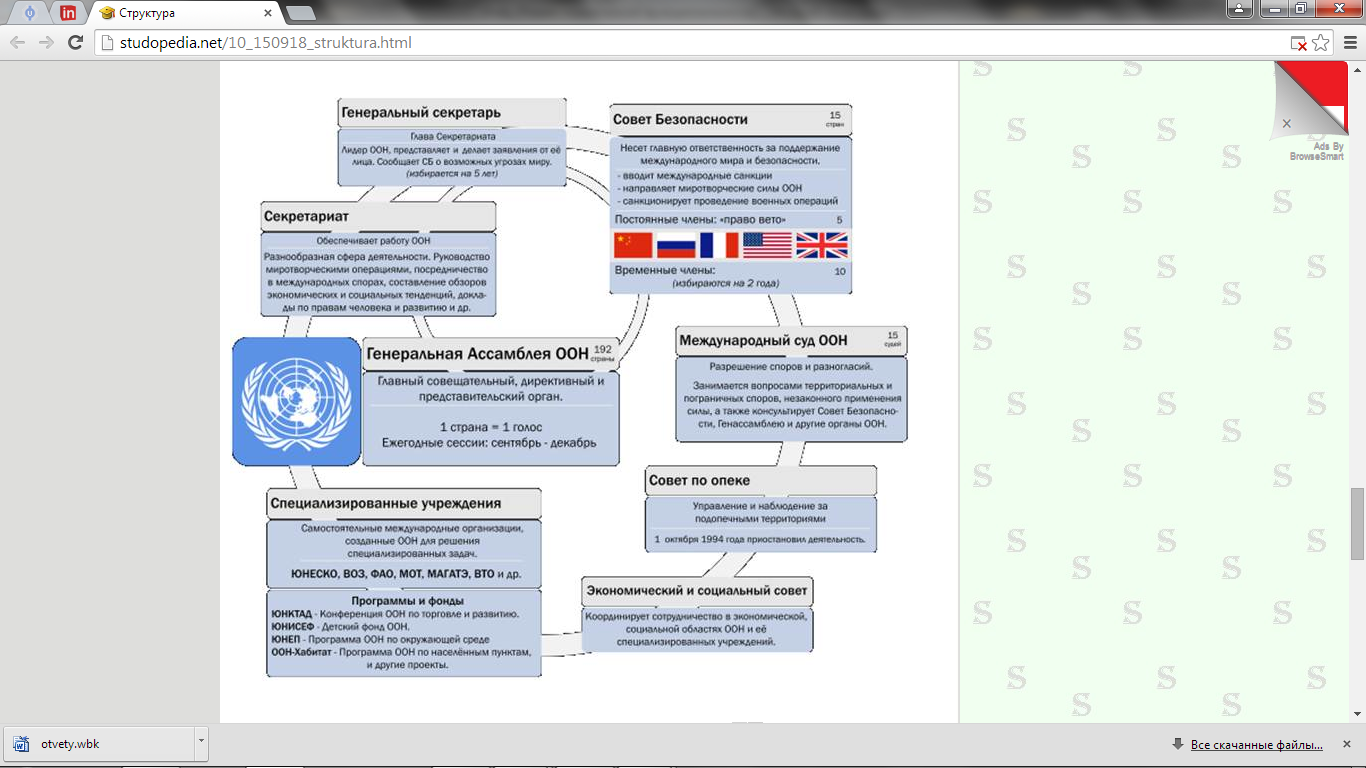Click the United Kingdom flag
Viewport: 1366px width, 768px height.
821,245
